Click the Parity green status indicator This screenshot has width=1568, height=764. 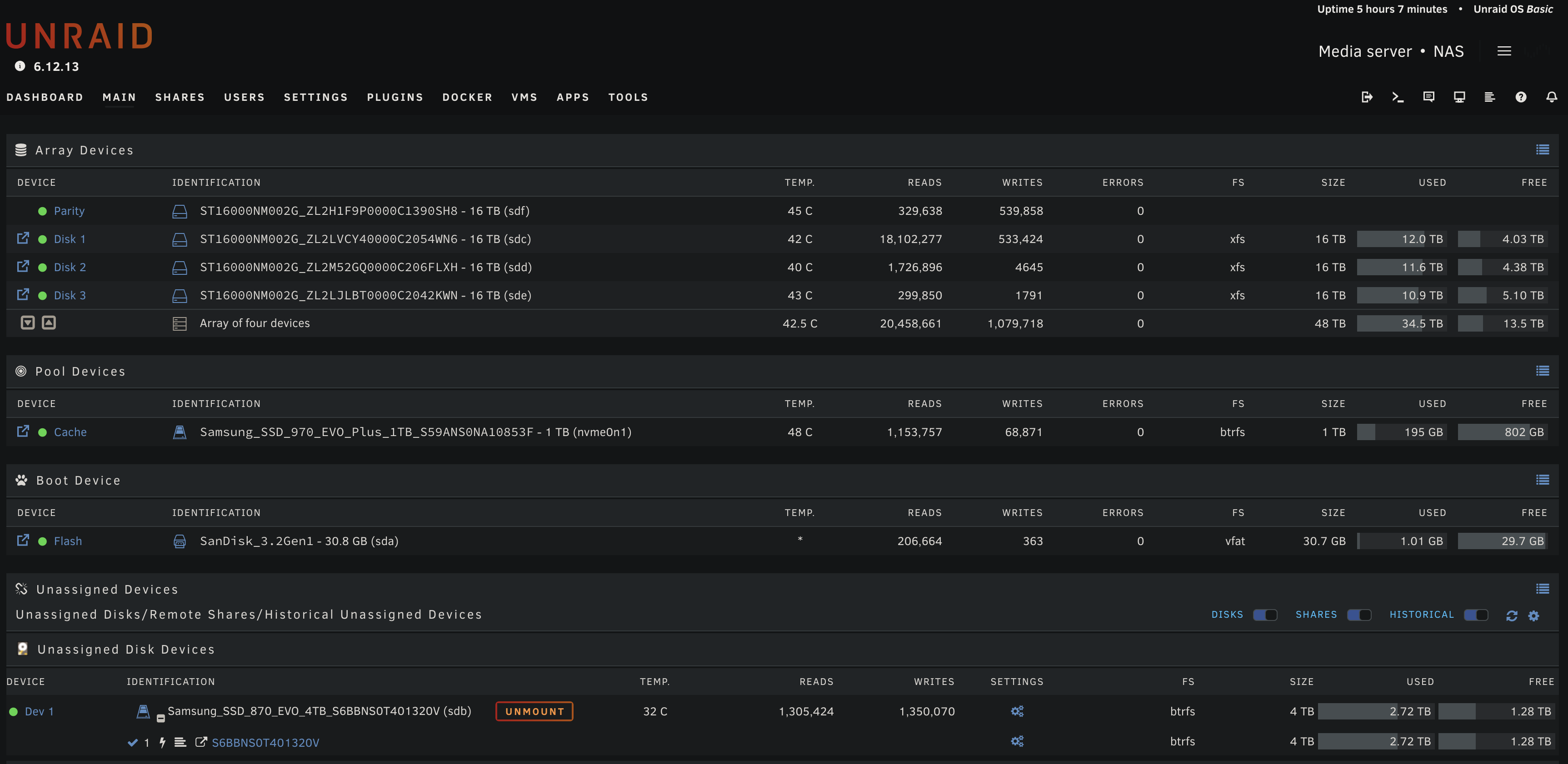tap(43, 211)
